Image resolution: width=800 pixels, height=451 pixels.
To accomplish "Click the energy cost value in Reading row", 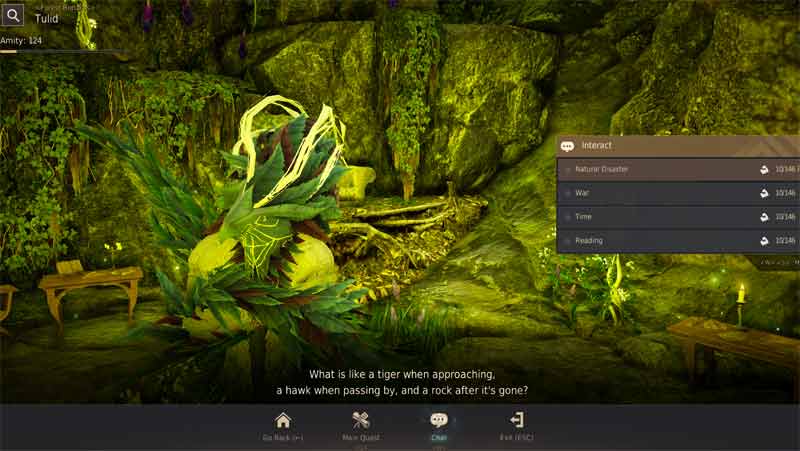I will point(785,241).
